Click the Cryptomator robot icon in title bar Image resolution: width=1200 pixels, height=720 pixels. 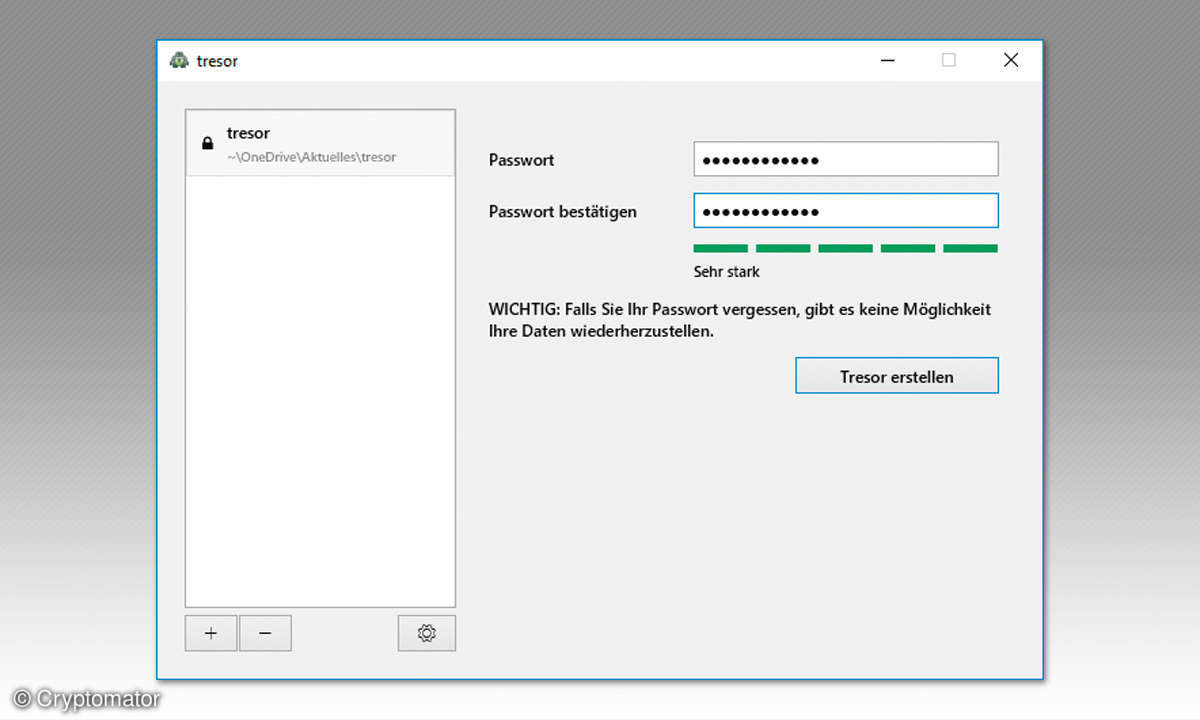tap(179, 60)
